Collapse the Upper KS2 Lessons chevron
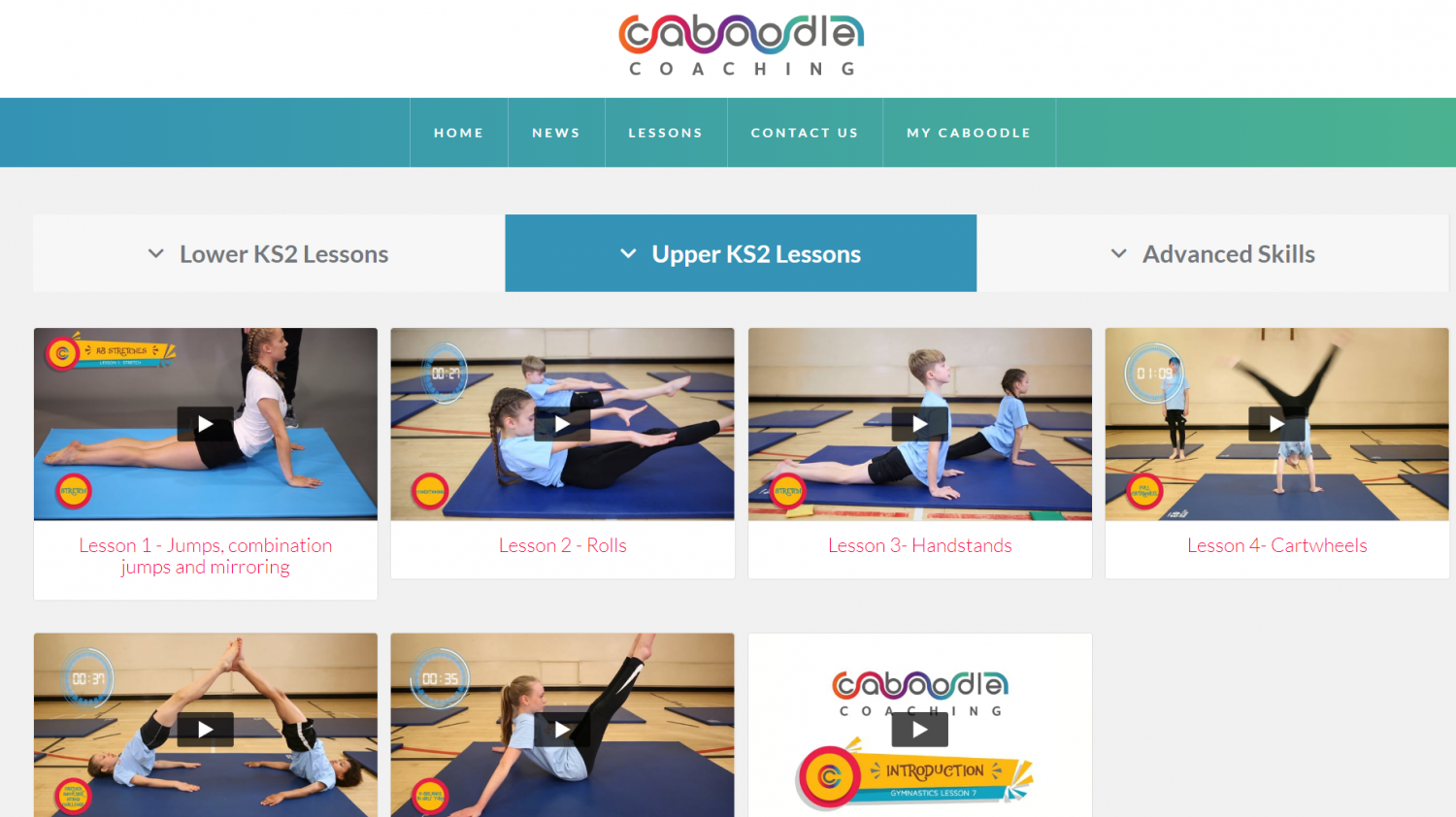 [x=628, y=254]
